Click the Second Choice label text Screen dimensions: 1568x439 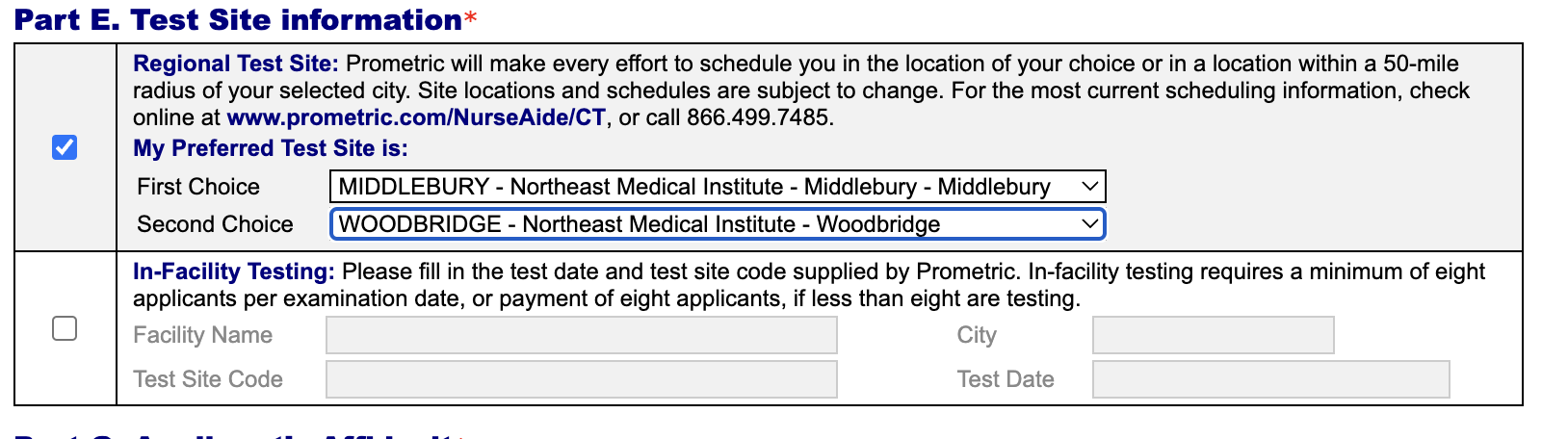215,224
